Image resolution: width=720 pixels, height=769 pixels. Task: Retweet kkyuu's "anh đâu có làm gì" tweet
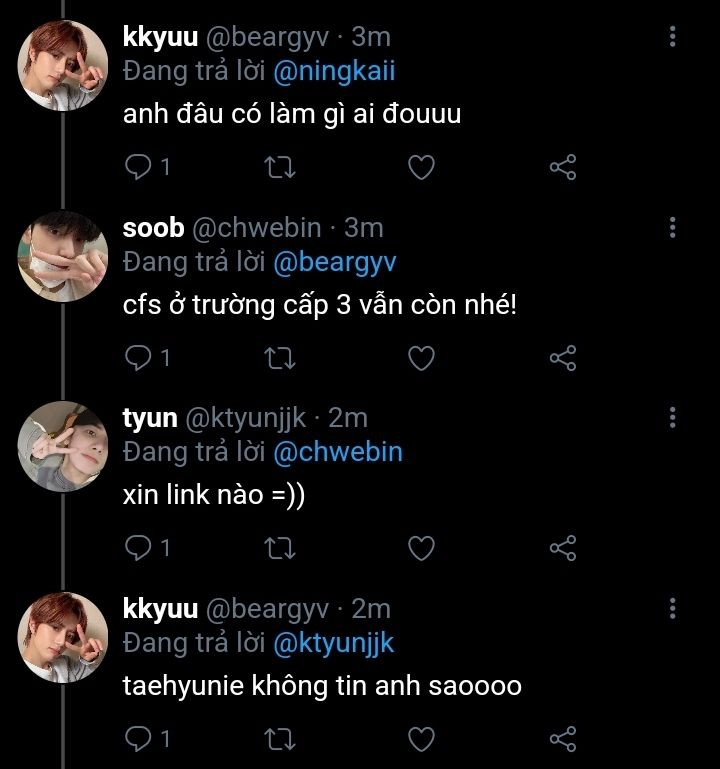point(279,167)
